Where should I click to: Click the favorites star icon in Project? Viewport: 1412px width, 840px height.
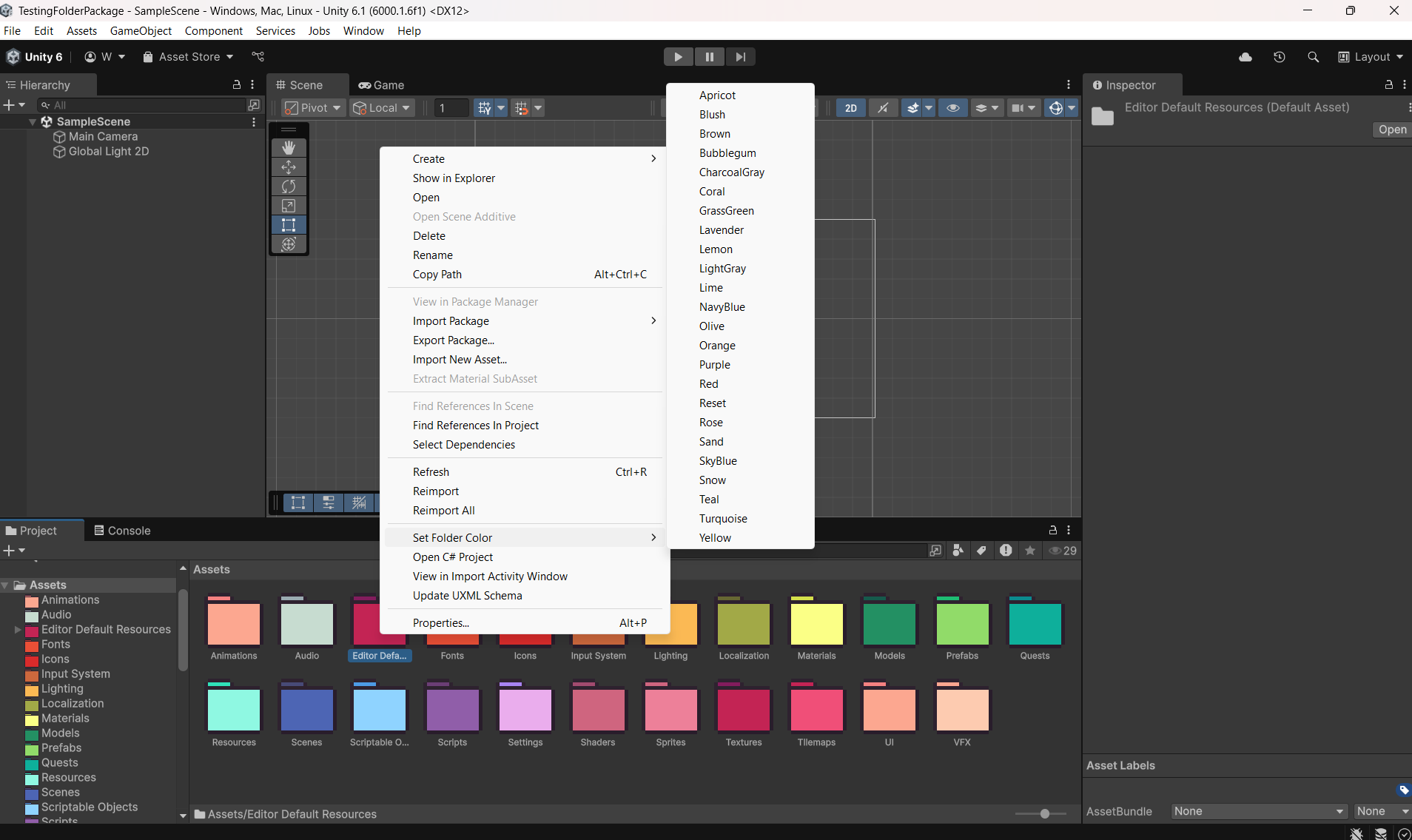click(x=1030, y=551)
